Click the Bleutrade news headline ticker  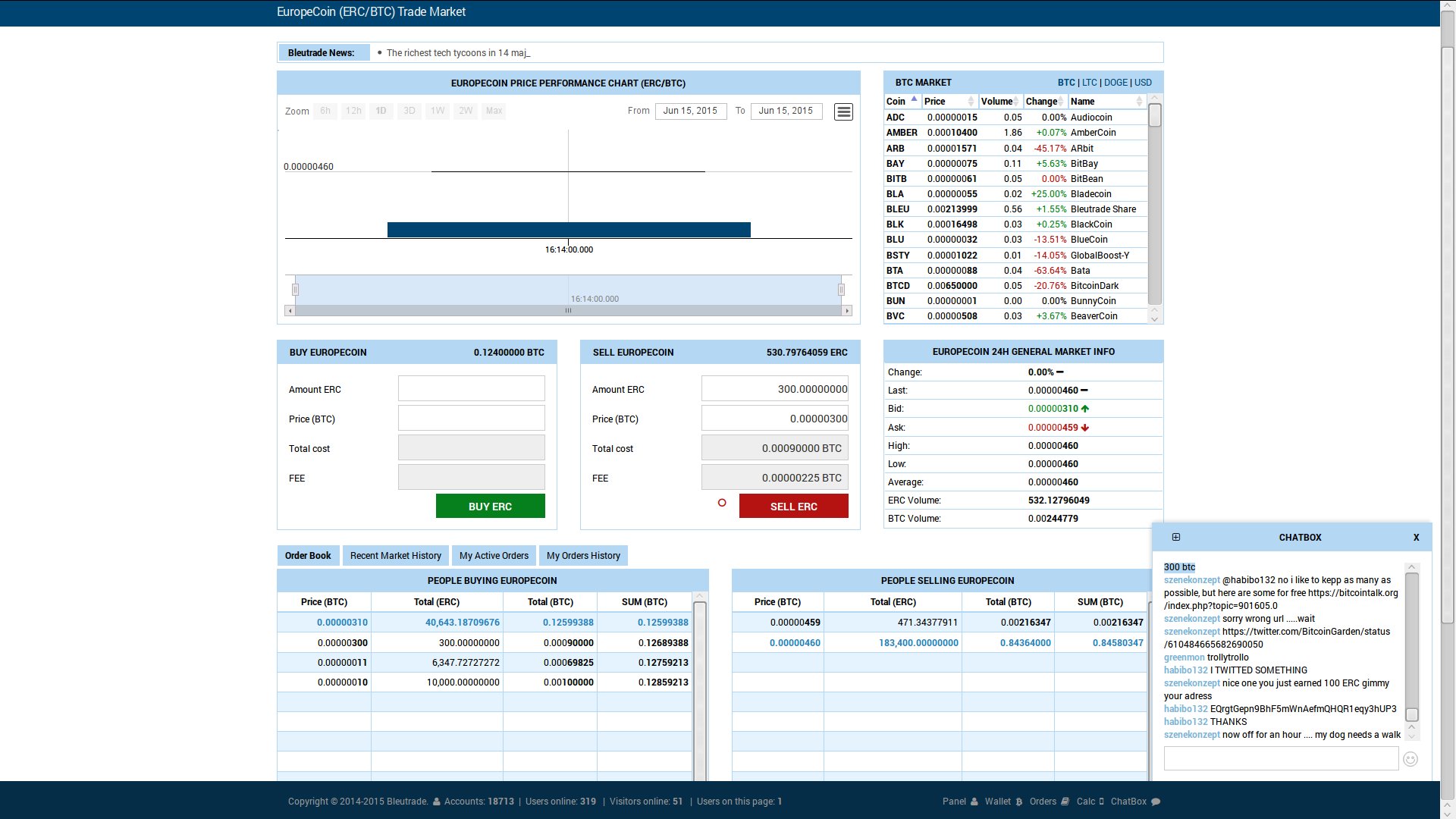(x=457, y=53)
